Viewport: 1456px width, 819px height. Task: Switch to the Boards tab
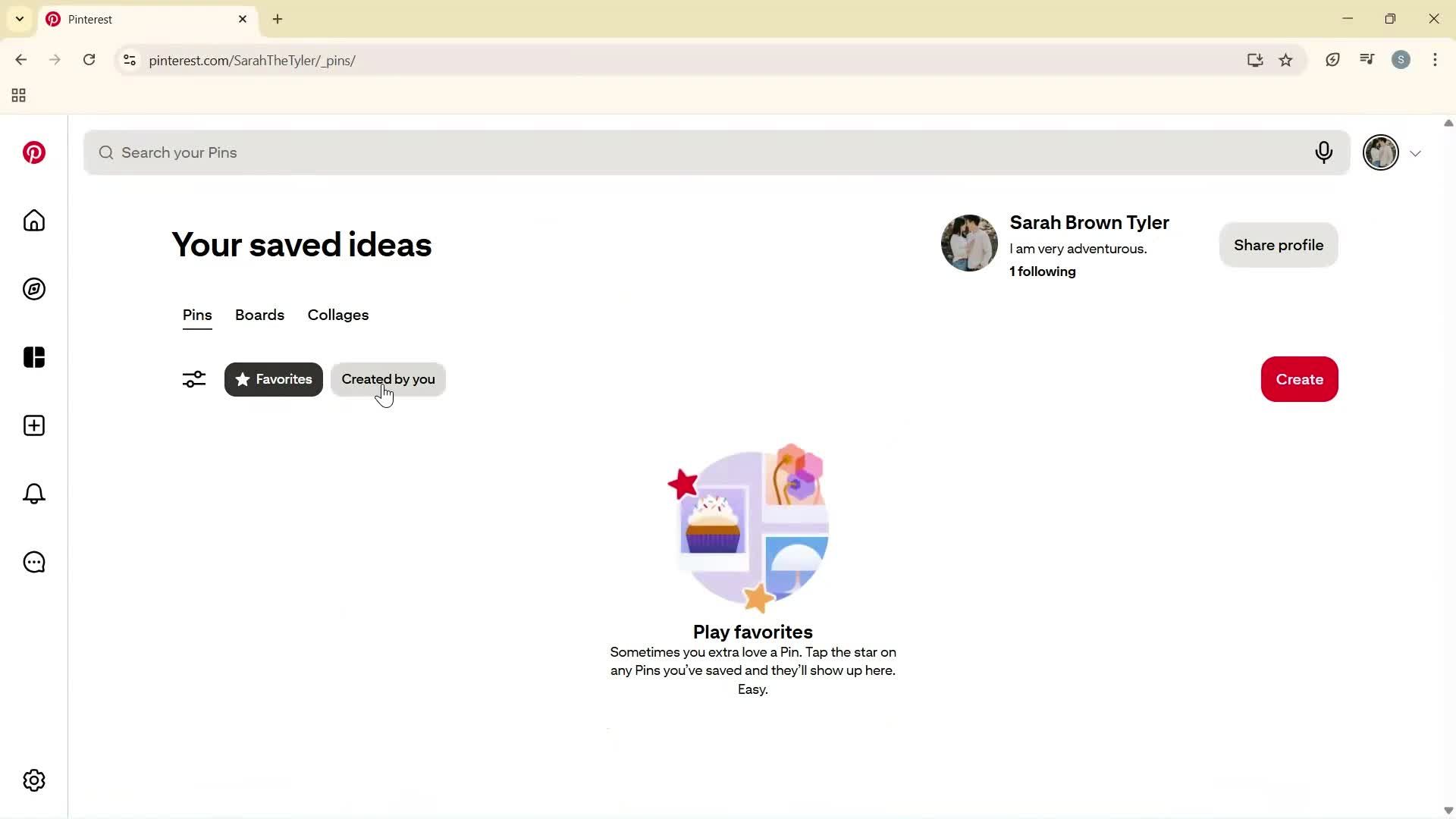point(259,315)
